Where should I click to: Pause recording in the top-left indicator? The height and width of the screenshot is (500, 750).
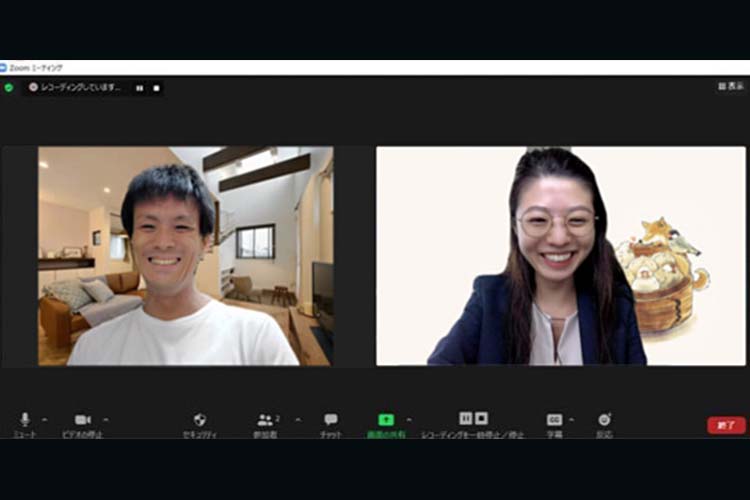[139, 88]
